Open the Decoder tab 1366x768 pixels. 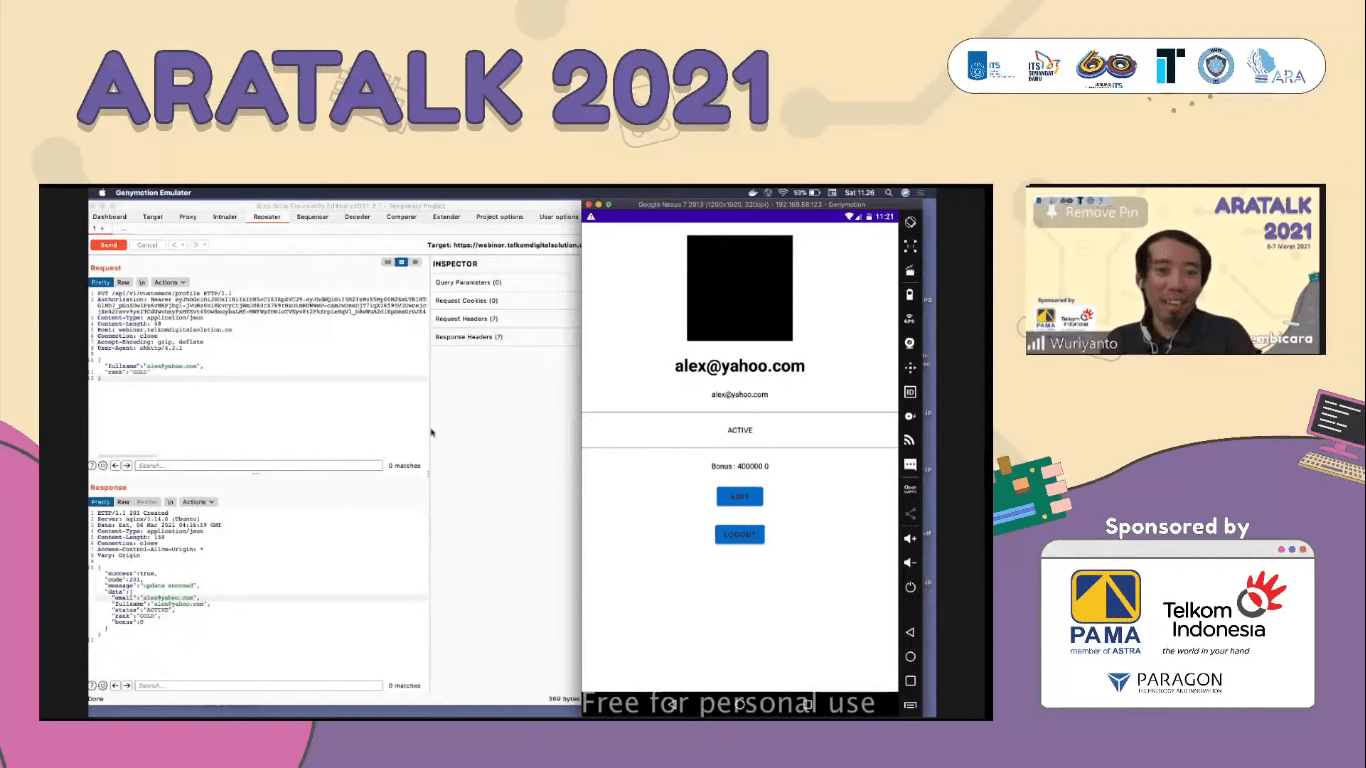tap(357, 217)
